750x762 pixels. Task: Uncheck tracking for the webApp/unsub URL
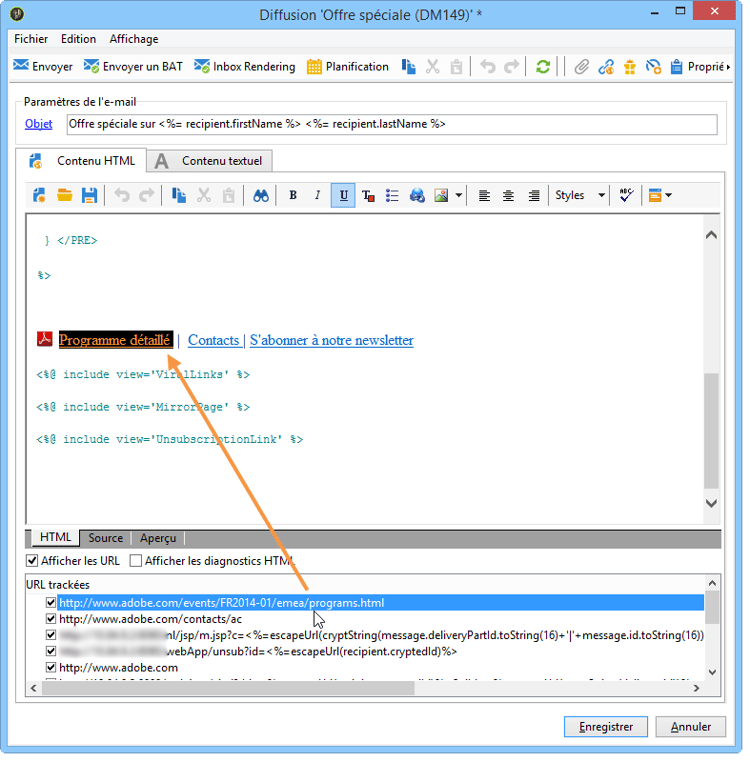(51, 651)
